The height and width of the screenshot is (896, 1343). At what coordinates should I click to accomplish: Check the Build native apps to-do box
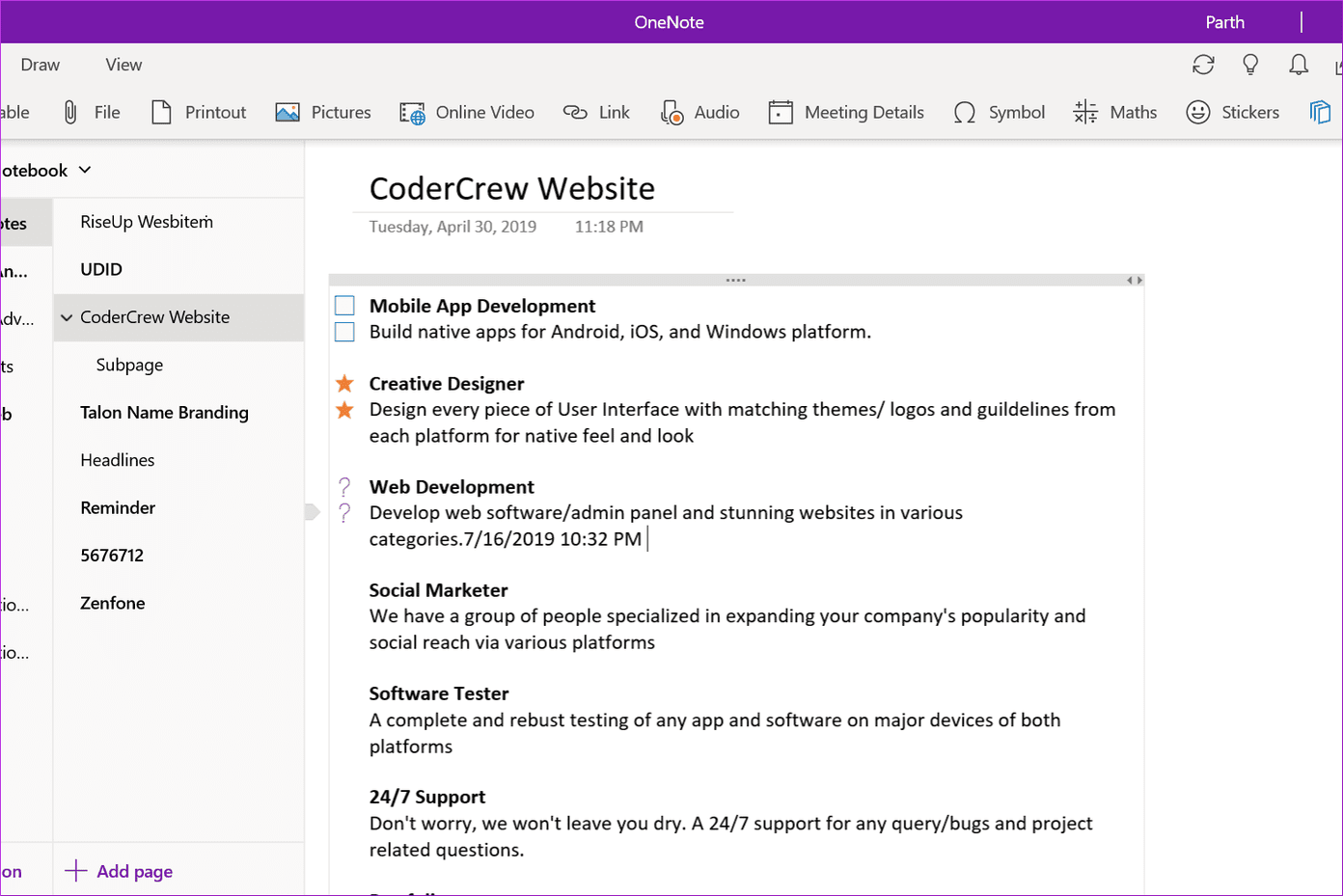tap(344, 332)
